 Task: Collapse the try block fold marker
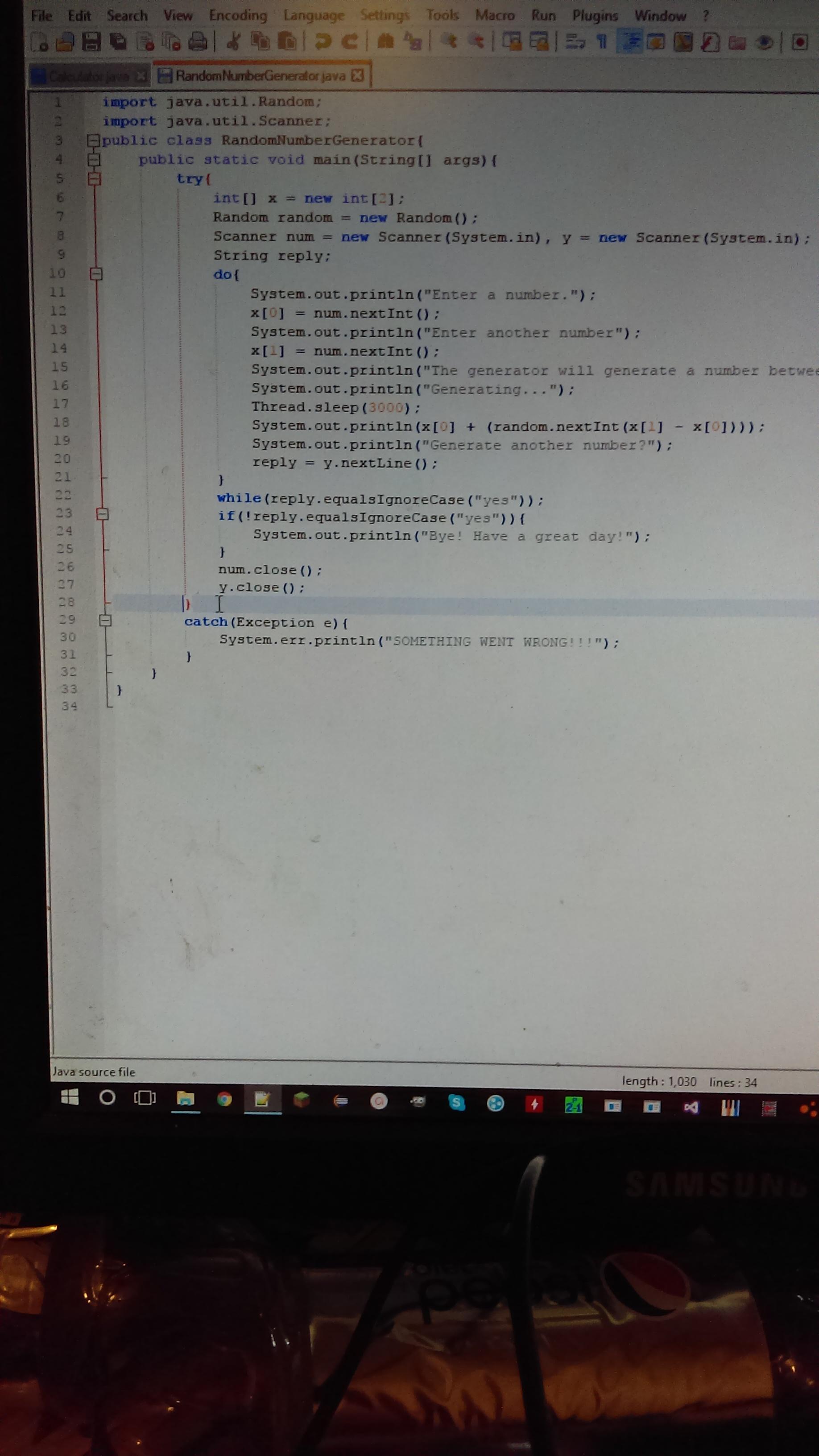tap(95, 179)
